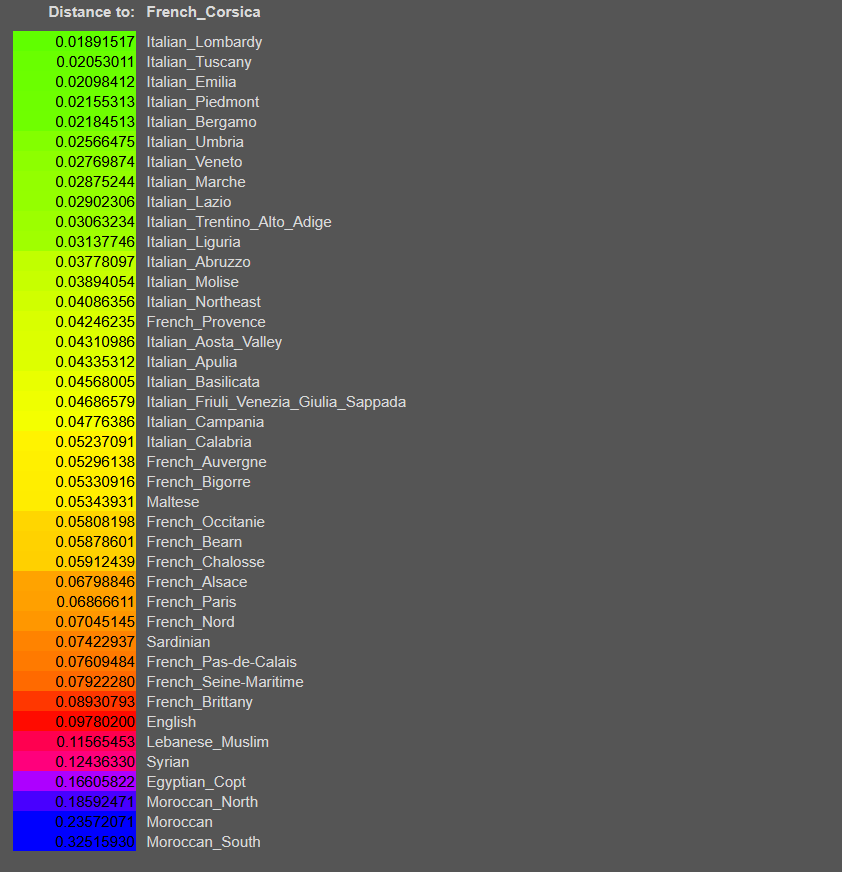Click the Italian_Aosta_Valley entry

pyautogui.click(x=214, y=343)
